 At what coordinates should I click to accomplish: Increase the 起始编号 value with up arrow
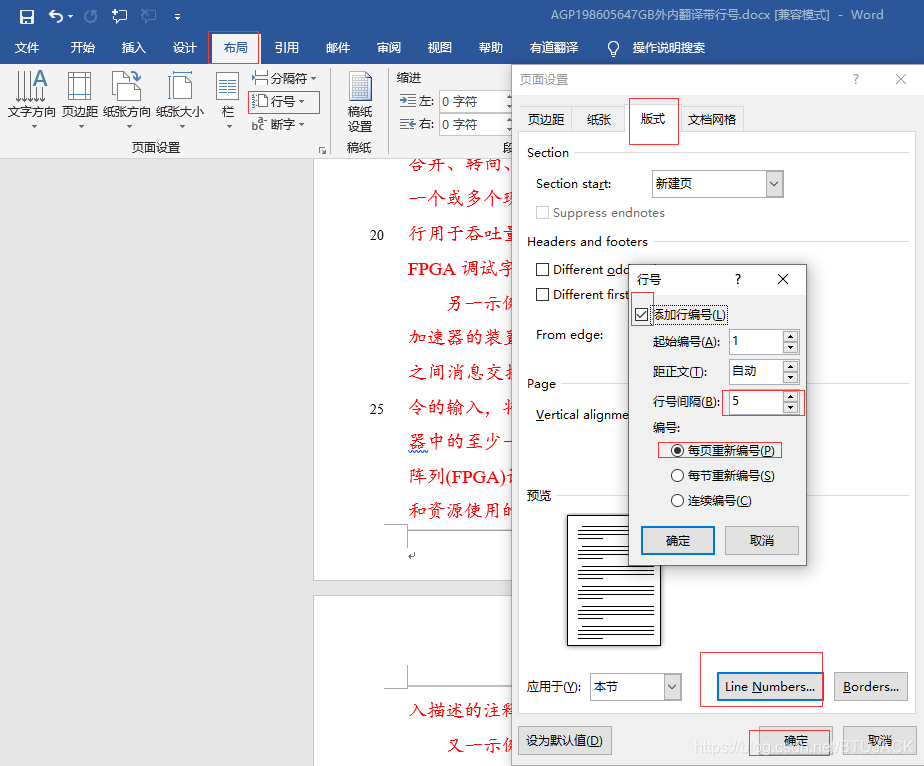(791, 336)
